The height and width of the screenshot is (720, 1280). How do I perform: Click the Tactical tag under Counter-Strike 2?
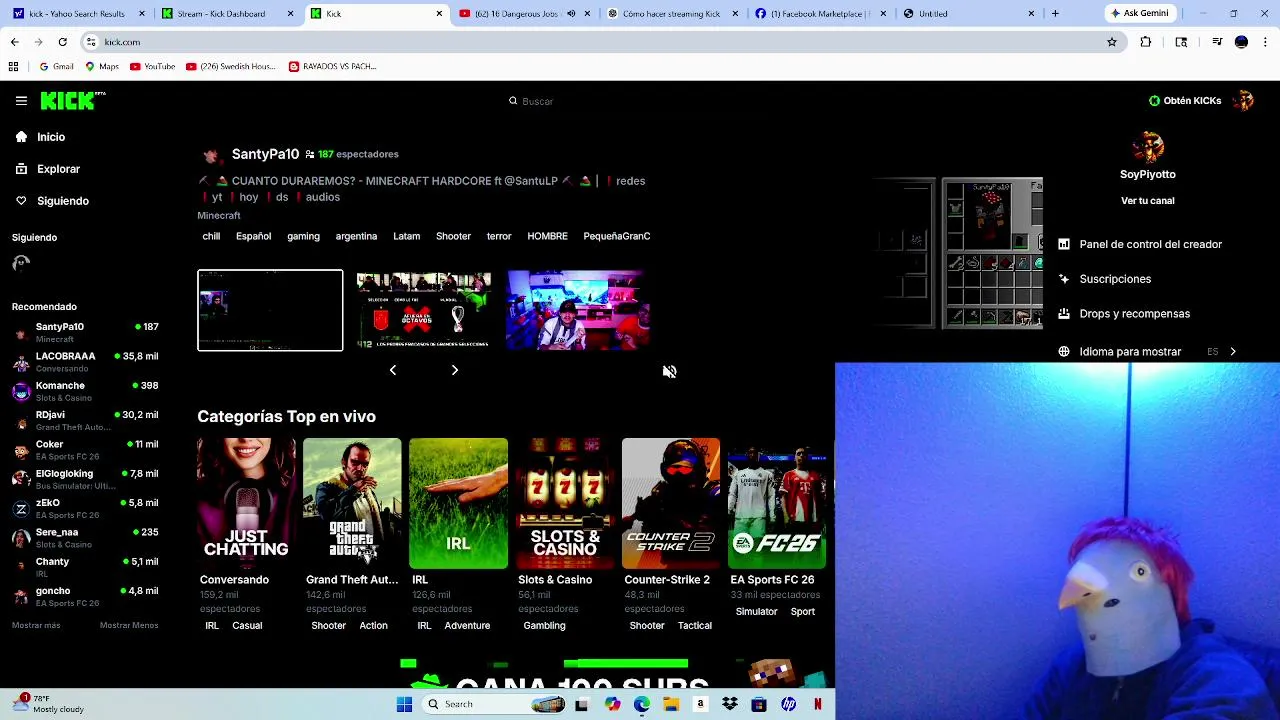pos(695,626)
